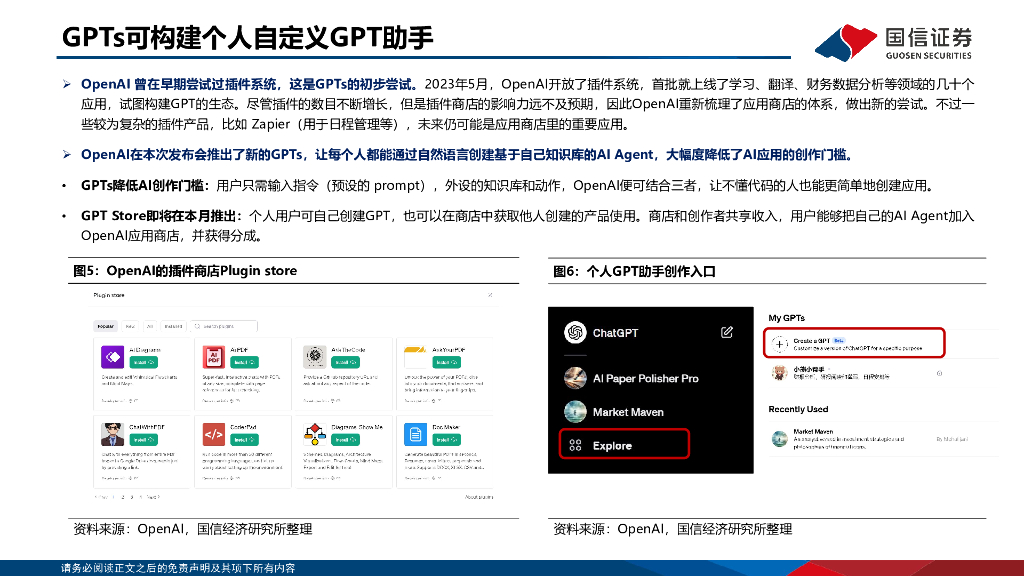
Task: Click the AI Paper Polisher Pro avatar
Action: 575,377
